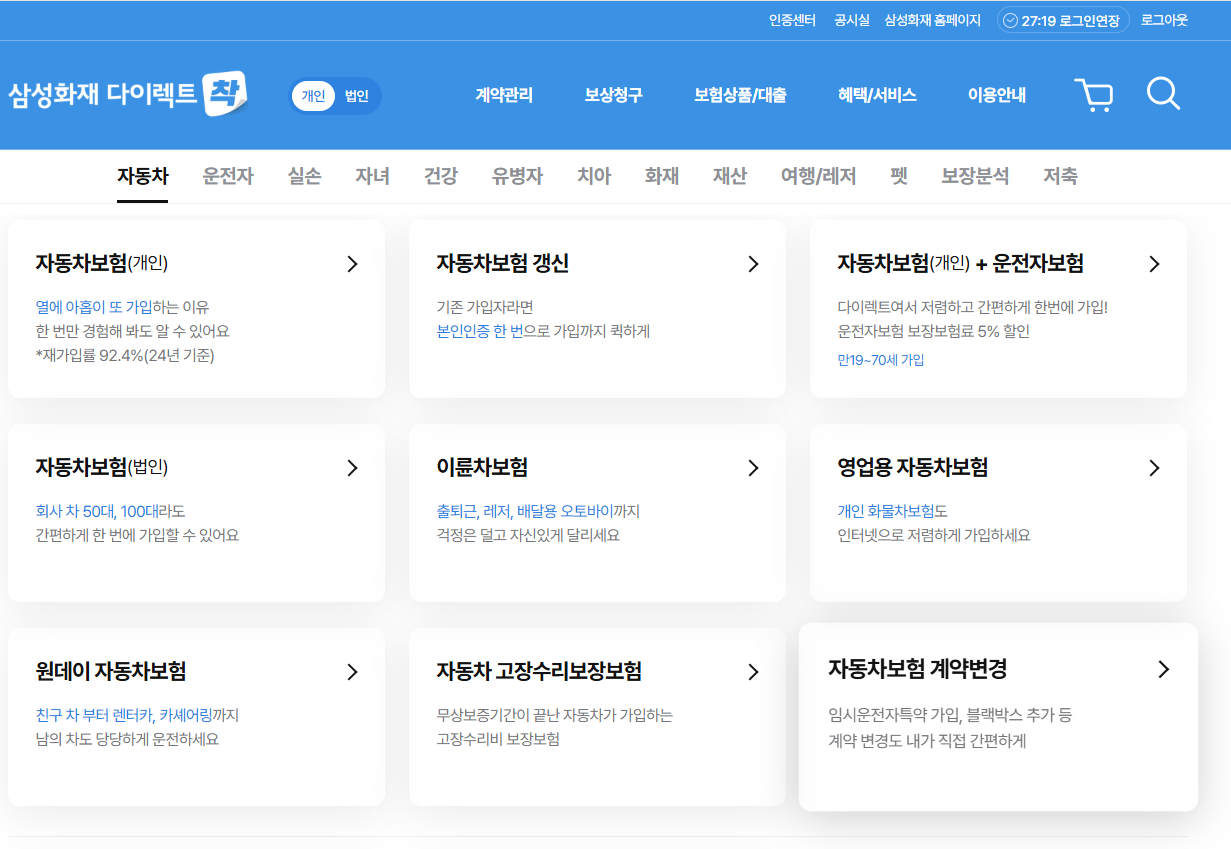Click the 영업용 자동차보험 title
The image size is (1231, 849).
912,468
